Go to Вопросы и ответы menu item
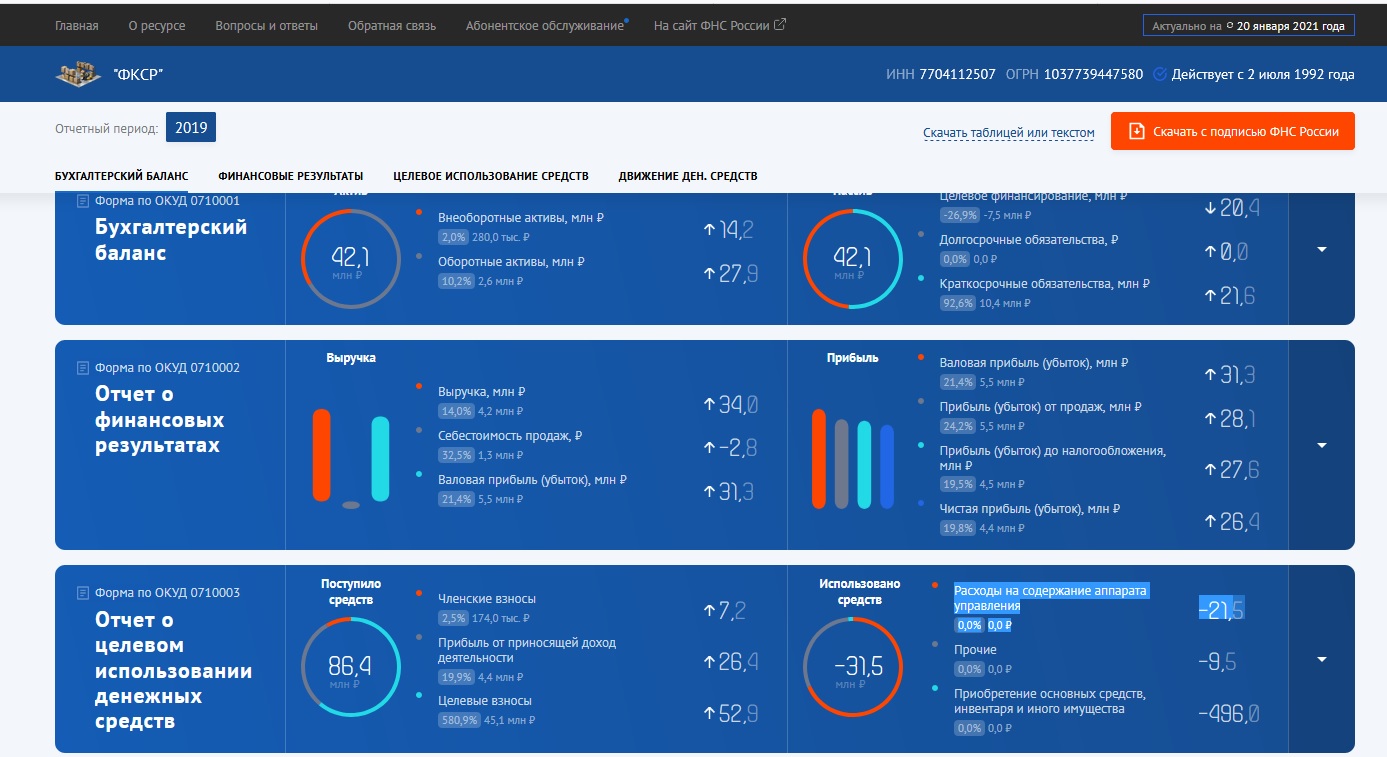1387x757 pixels. [x=266, y=26]
